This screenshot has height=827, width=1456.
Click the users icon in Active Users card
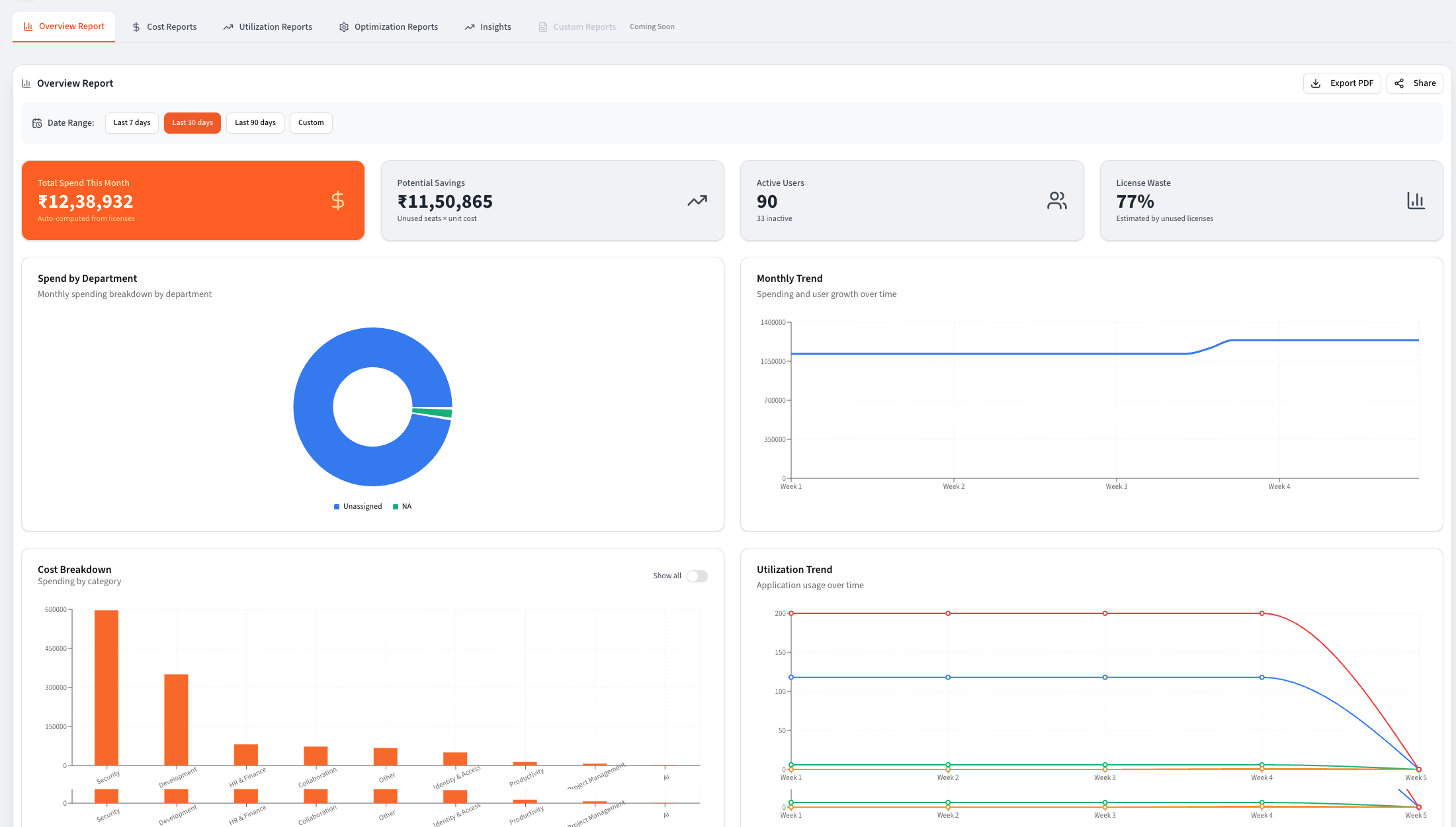pos(1056,200)
